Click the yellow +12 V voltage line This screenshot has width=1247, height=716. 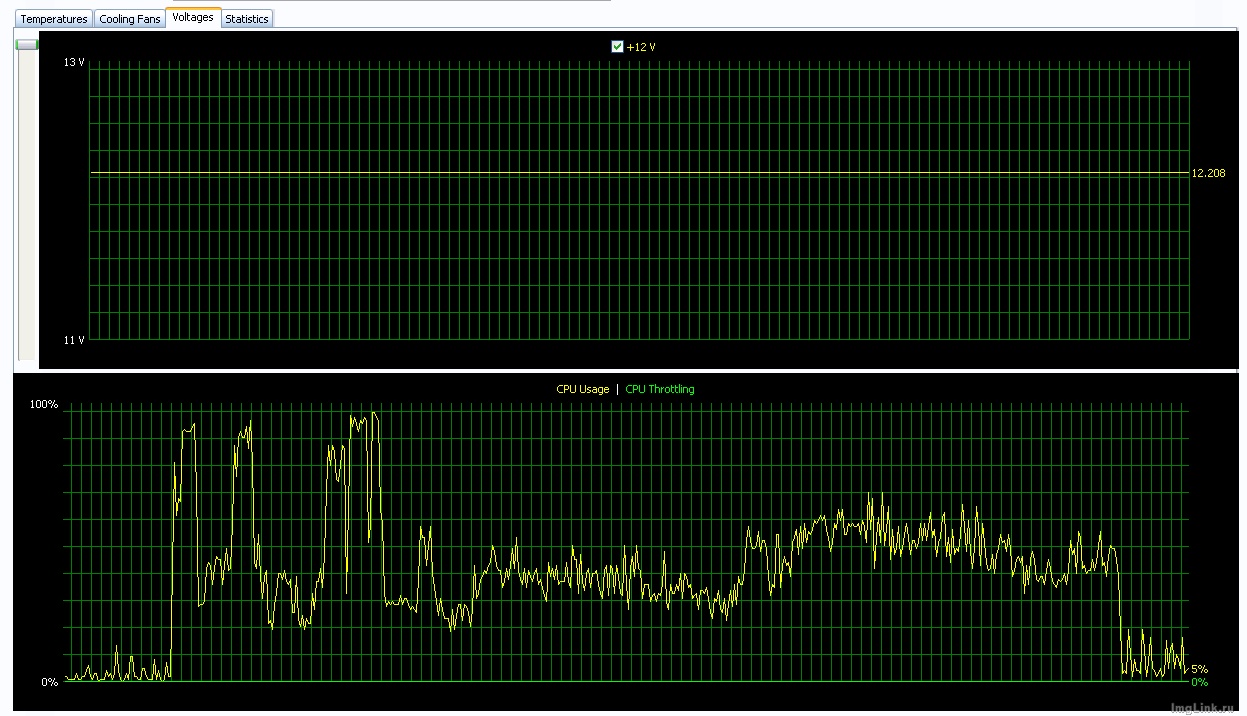click(640, 173)
